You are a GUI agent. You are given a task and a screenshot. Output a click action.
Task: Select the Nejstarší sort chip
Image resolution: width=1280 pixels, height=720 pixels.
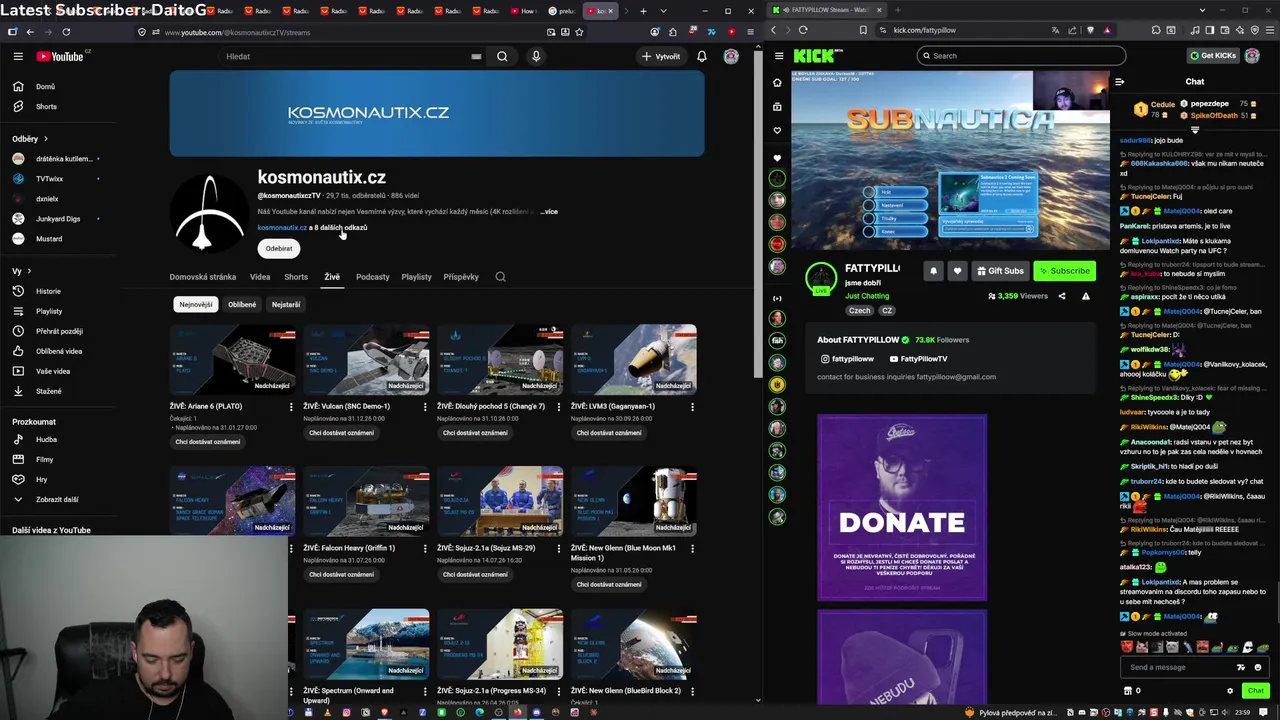coord(286,304)
